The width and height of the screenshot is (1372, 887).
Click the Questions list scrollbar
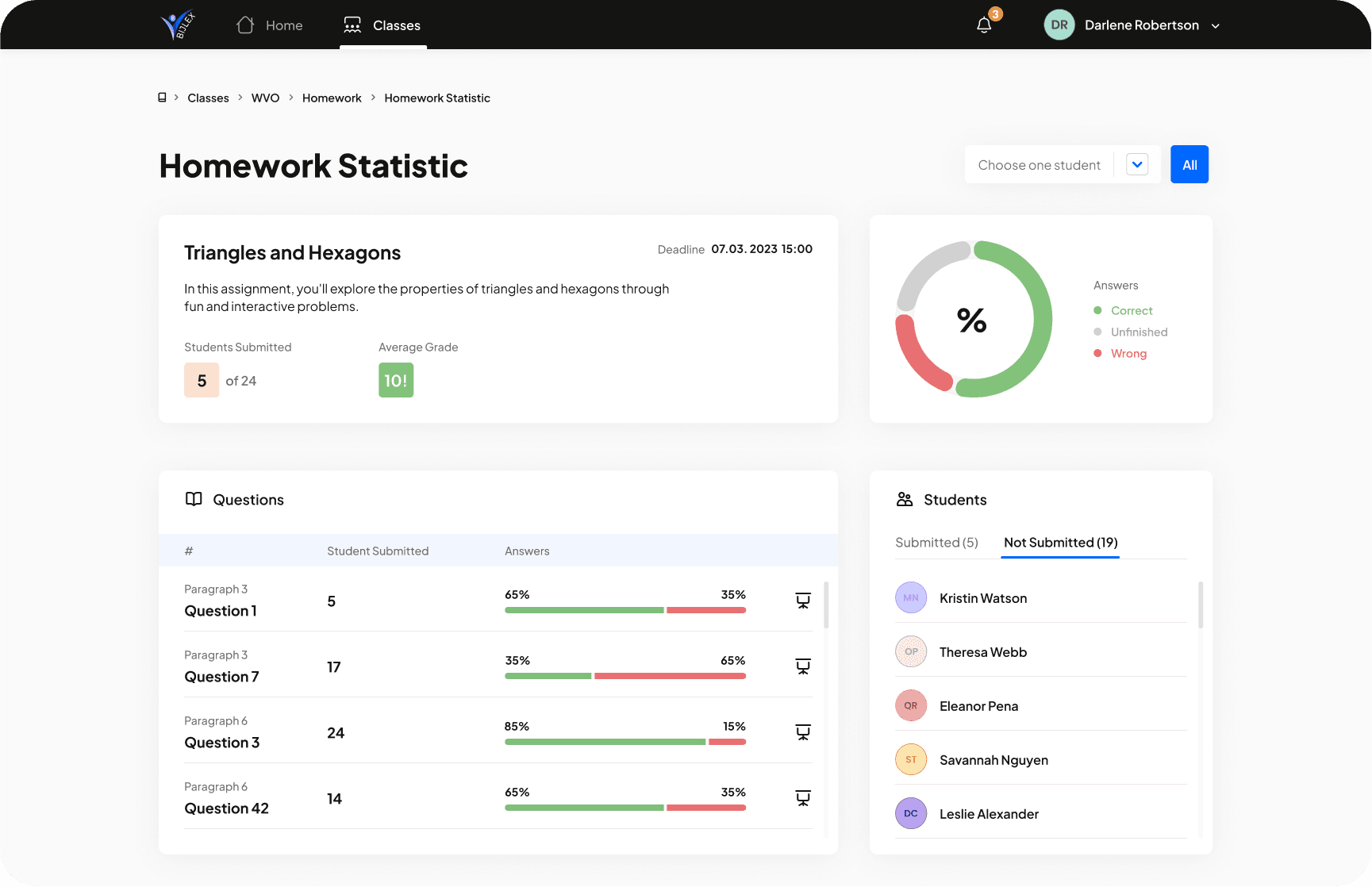[x=826, y=605]
